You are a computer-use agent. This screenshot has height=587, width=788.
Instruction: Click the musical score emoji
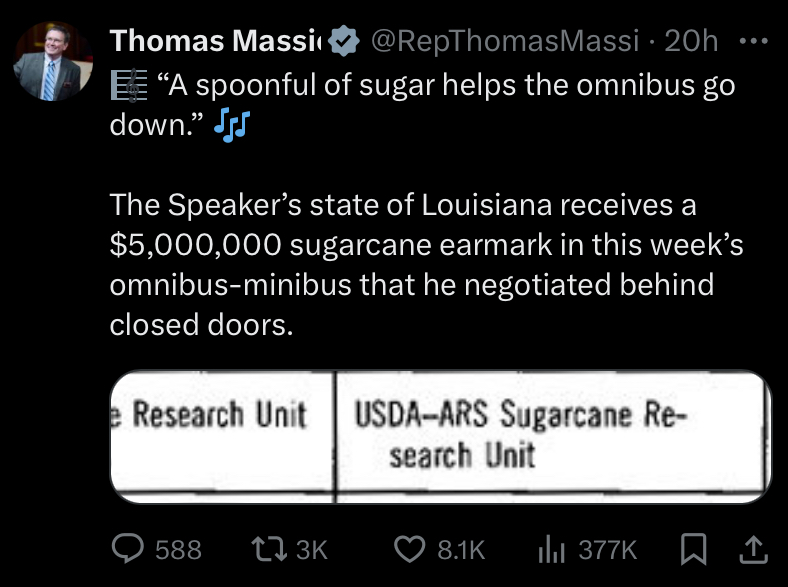129,85
